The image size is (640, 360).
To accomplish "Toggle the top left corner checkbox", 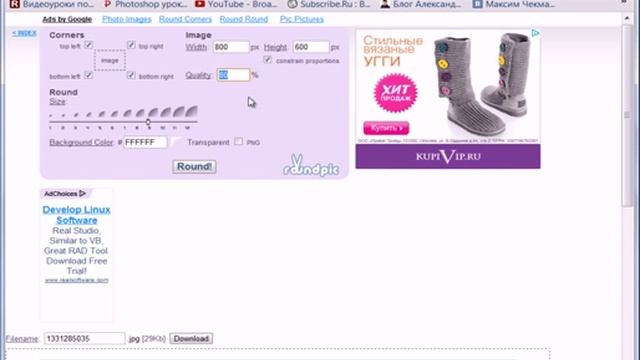I will pos(89,45).
